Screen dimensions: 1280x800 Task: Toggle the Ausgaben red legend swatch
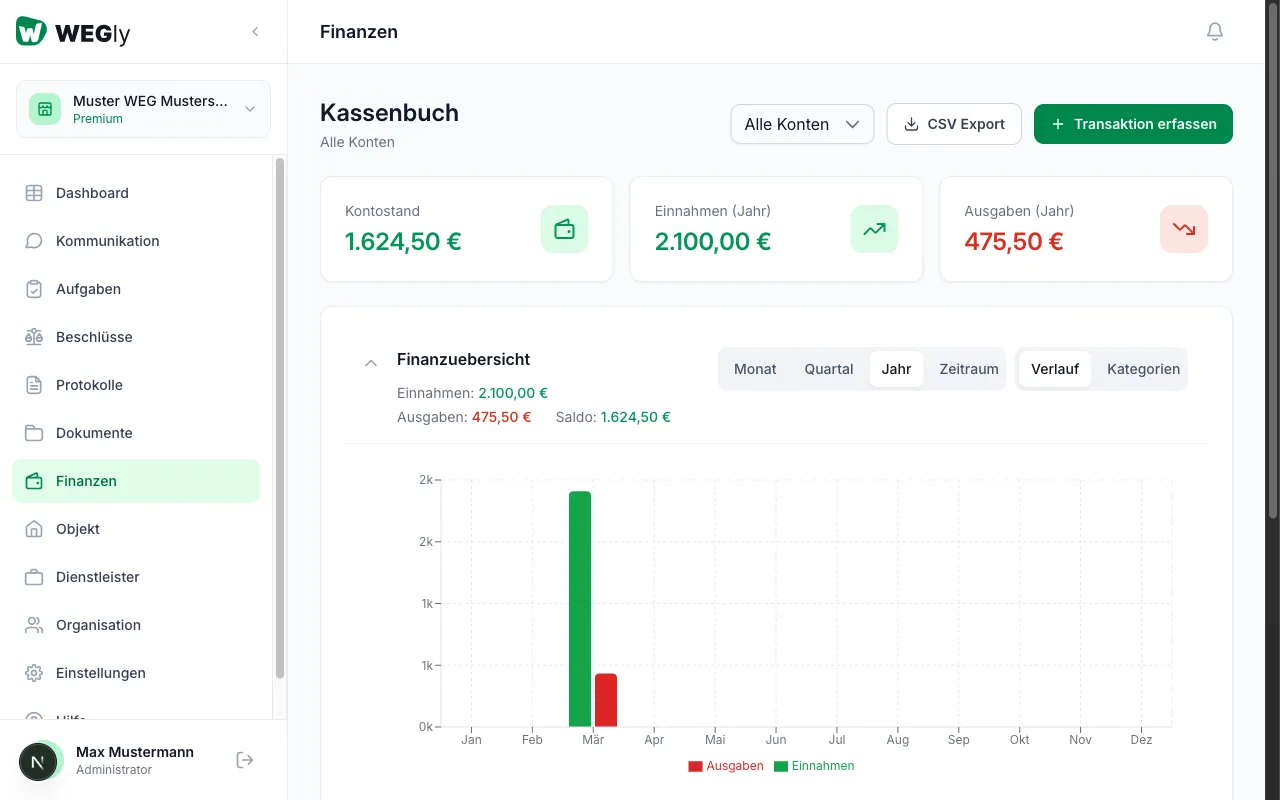coord(695,766)
